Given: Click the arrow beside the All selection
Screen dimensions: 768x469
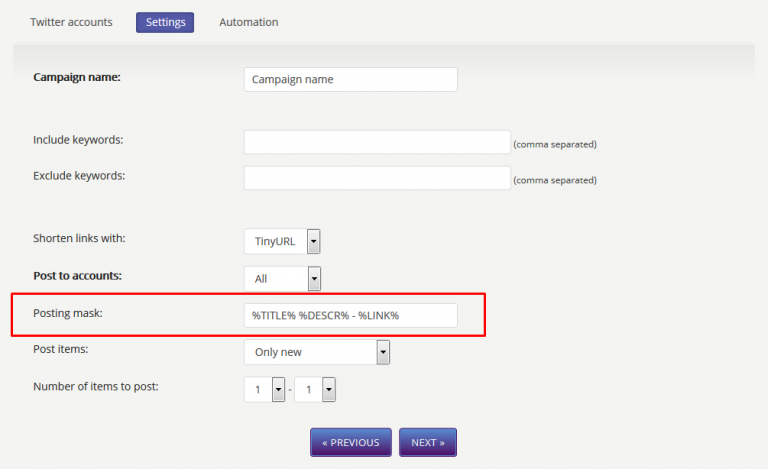Looking at the screenshot, I should (x=314, y=279).
